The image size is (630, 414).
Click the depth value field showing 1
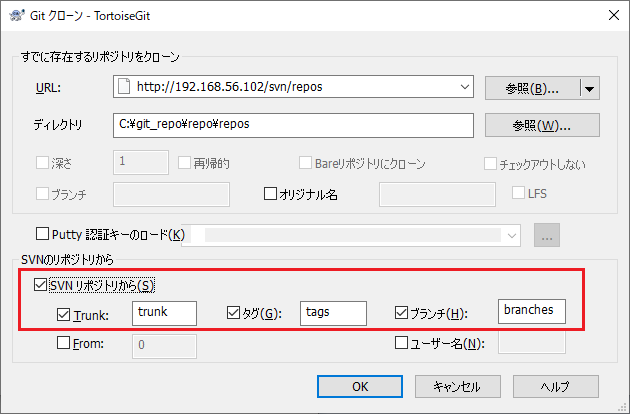141,162
